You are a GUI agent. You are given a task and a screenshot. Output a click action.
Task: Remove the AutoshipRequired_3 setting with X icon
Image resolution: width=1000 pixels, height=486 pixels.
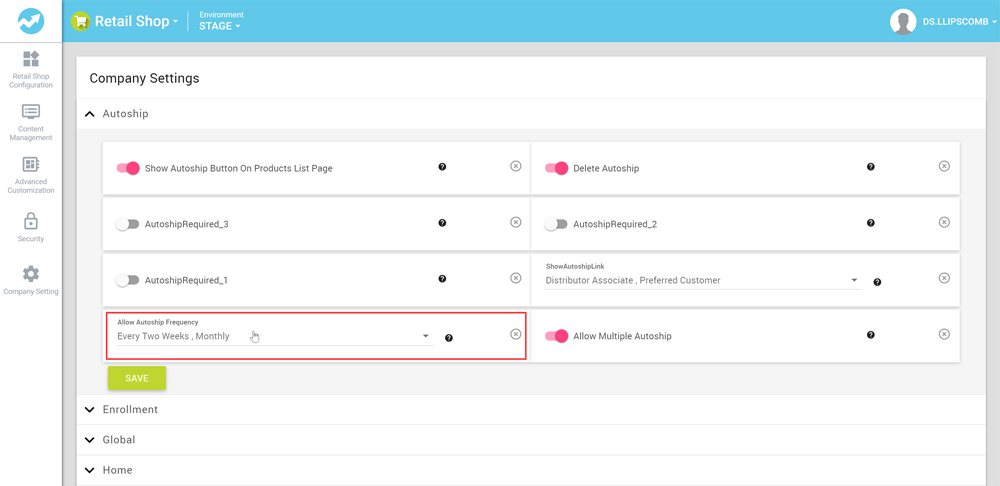pyautogui.click(x=516, y=223)
